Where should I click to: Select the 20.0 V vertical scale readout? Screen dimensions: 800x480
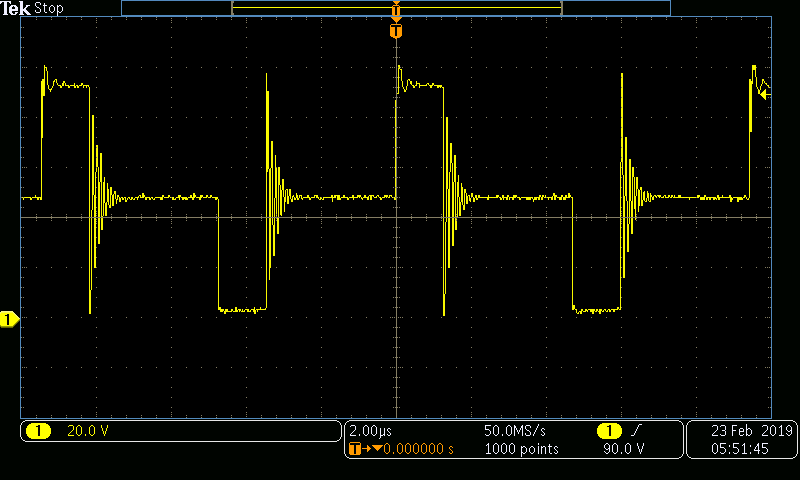click(88, 431)
